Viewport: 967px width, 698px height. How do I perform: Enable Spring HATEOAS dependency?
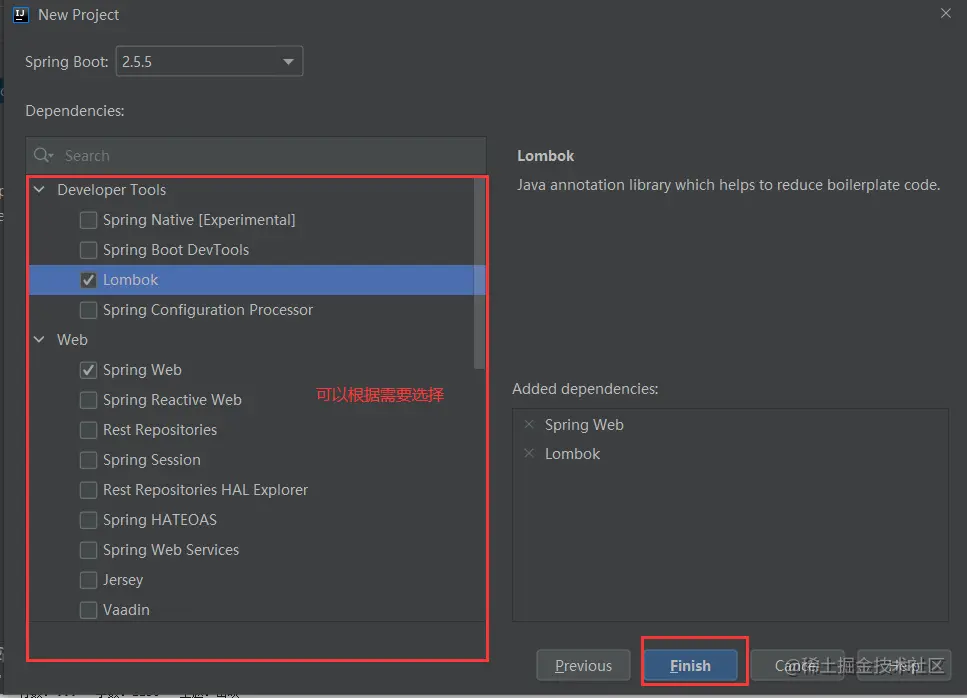pos(88,520)
